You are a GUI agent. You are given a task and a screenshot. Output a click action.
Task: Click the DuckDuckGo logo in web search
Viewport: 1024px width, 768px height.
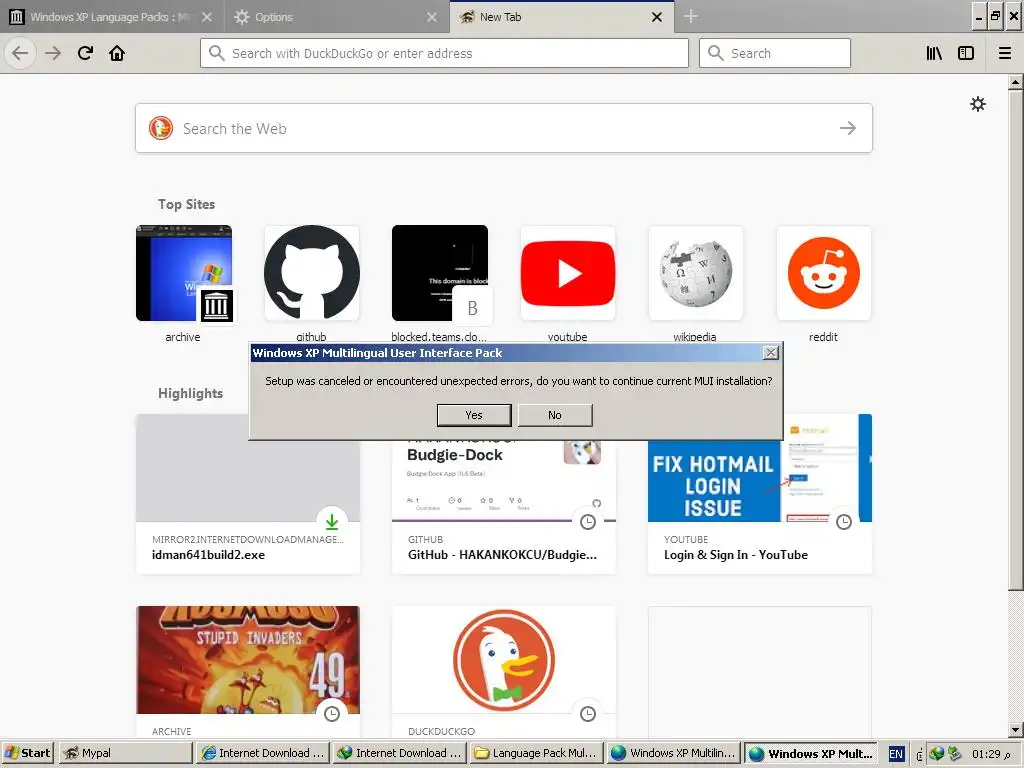[x=161, y=128]
